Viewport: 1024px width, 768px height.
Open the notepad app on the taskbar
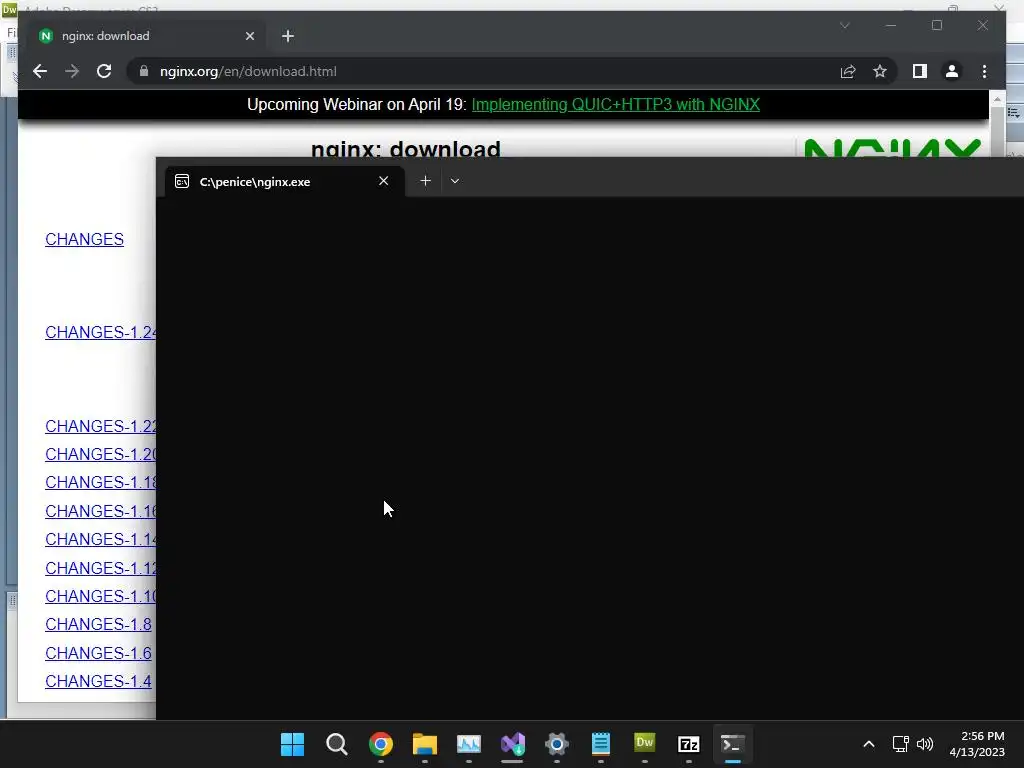click(601, 744)
